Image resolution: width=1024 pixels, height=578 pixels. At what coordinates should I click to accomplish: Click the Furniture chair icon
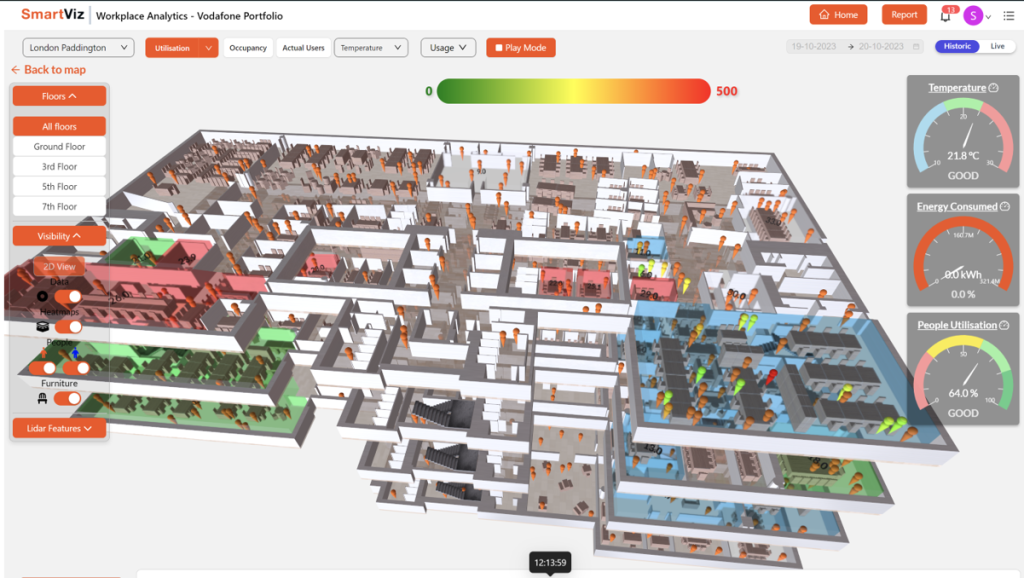point(42,399)
